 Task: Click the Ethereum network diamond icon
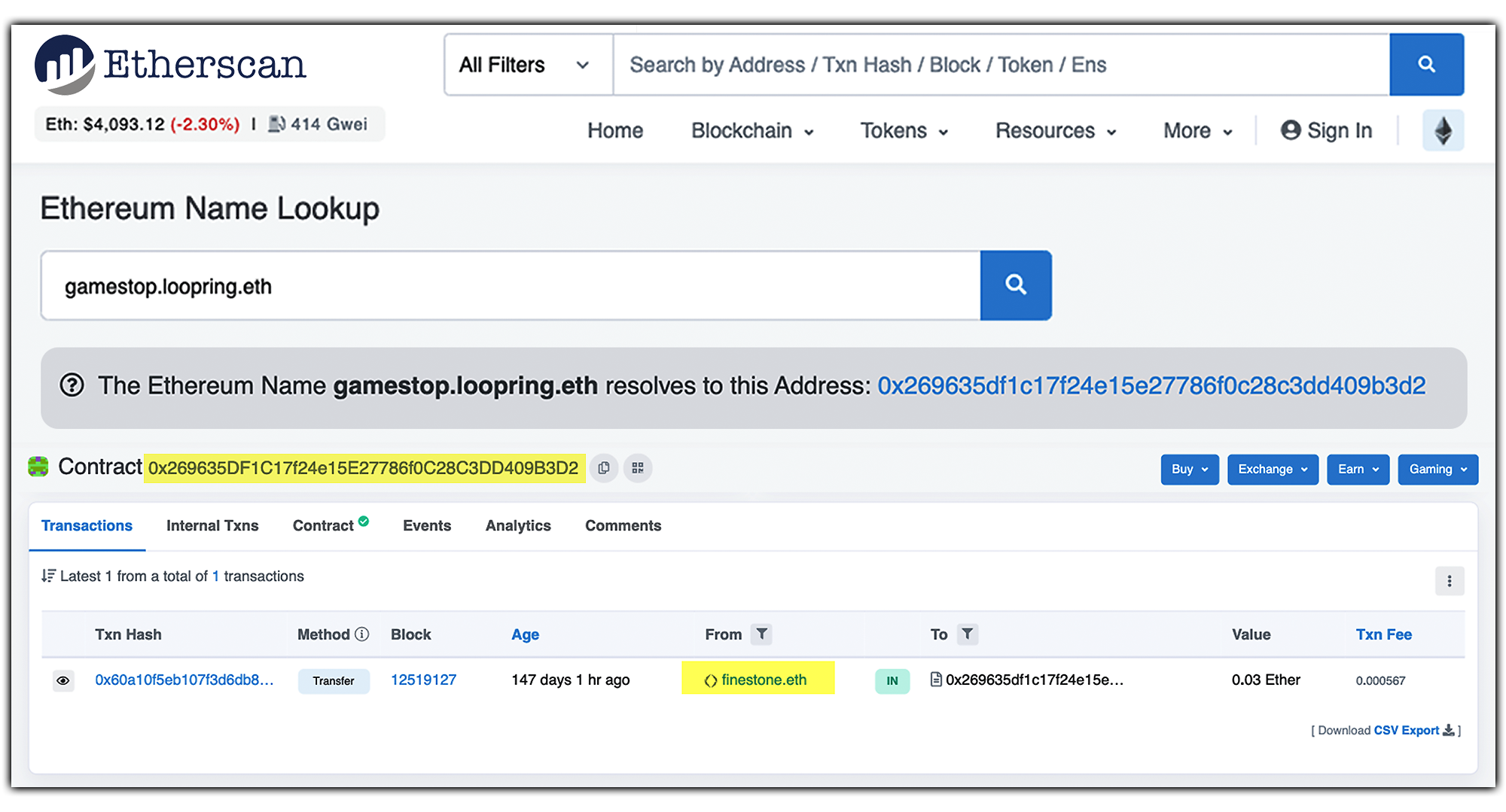[x=1443, y=131]
